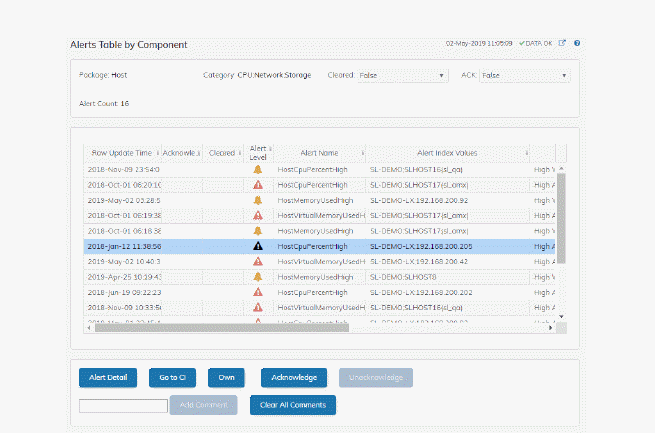Select cell SL-DEMO;SLHOST8
Screen dimensions: 655x433
(403, 277)
